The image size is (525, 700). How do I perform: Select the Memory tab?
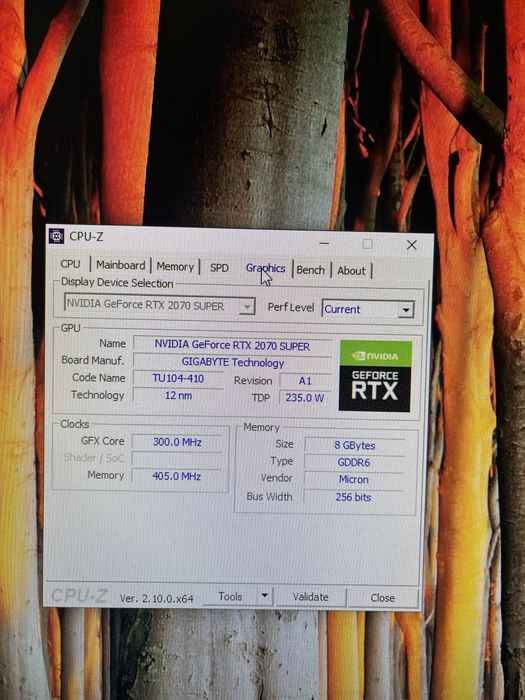[x=175, y=267]
